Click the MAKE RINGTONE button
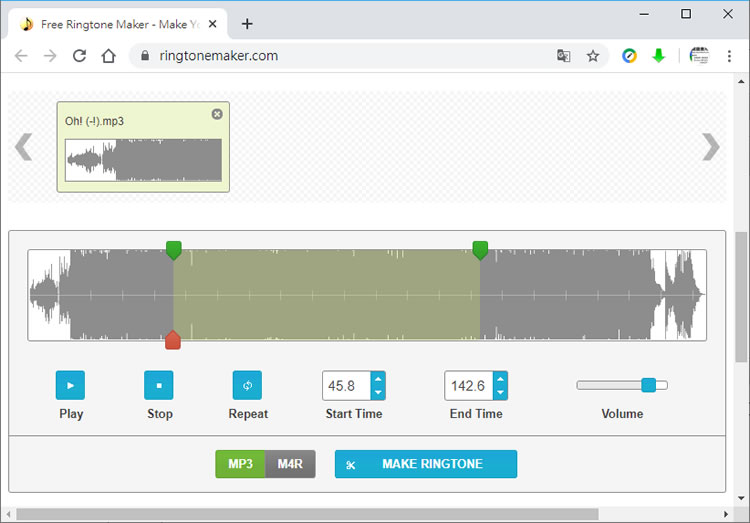 [425, 464]
